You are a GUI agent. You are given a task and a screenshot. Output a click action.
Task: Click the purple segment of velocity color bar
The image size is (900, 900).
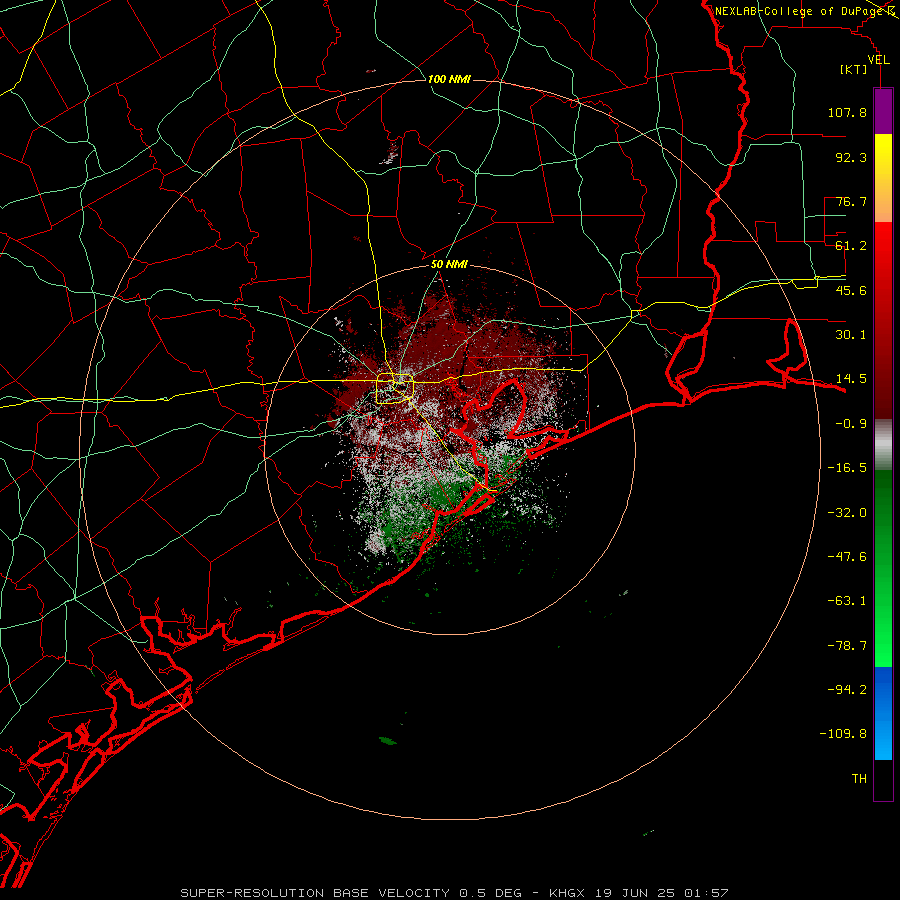883,112
